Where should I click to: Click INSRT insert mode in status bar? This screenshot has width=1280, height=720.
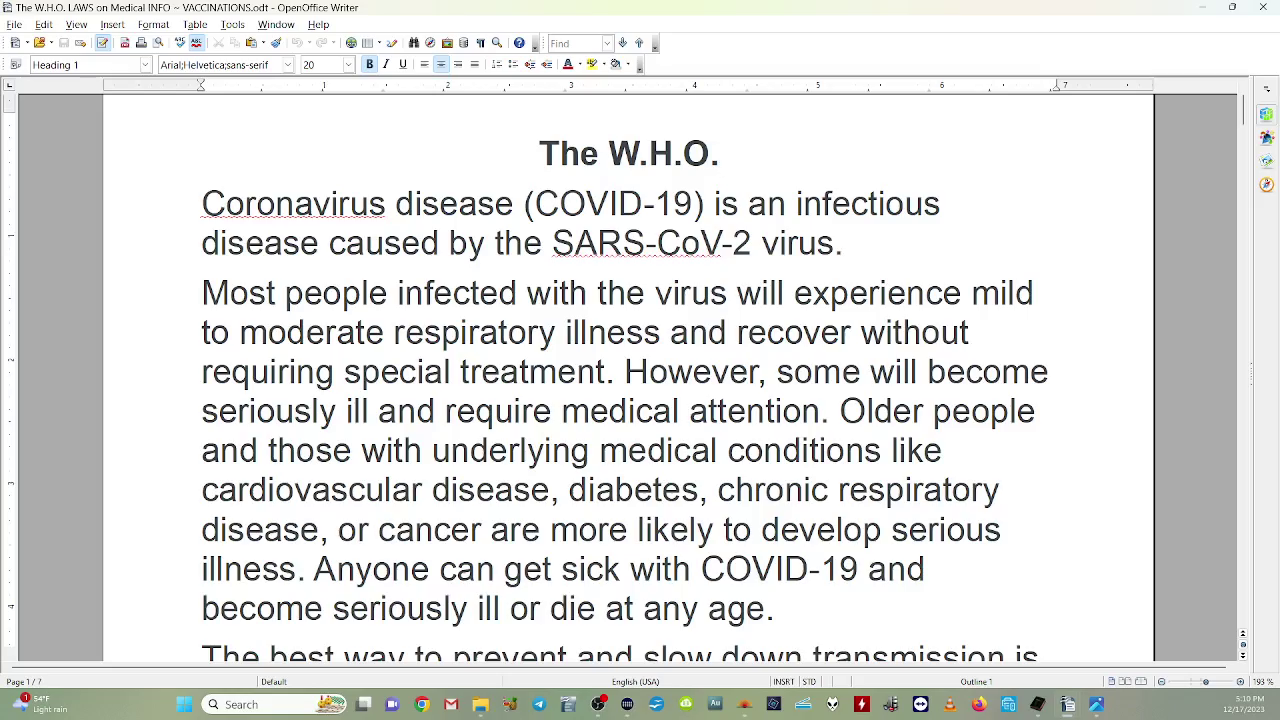(783, 682)
